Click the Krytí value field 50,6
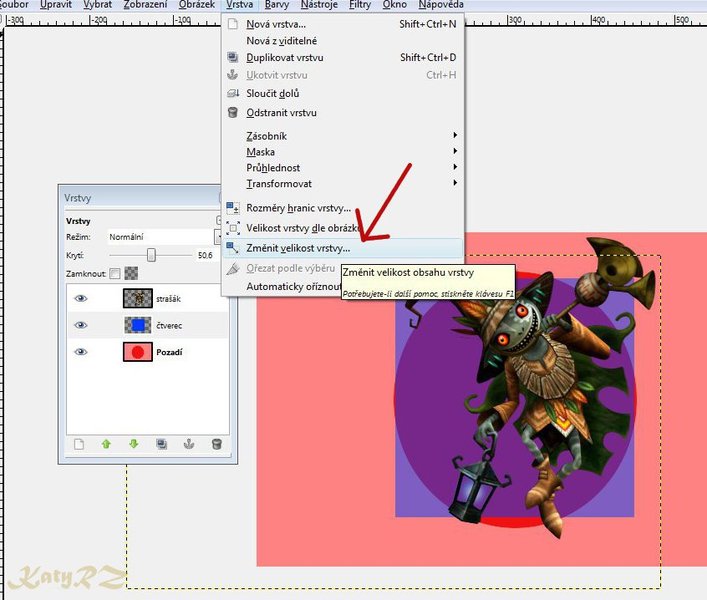 205,255
